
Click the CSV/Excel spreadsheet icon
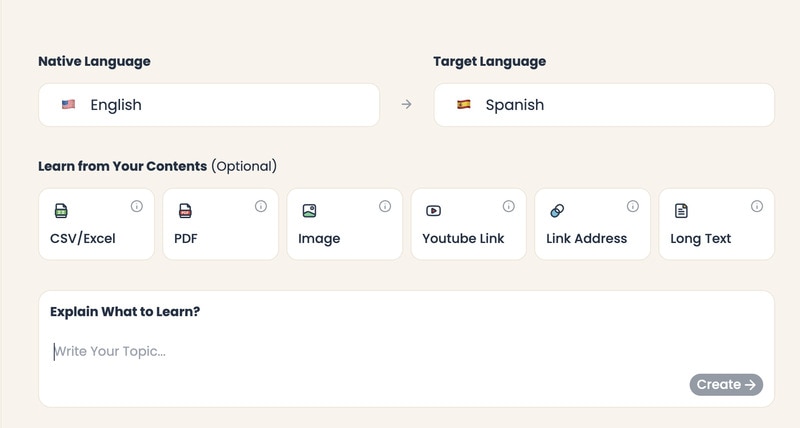tap(61, 211)
